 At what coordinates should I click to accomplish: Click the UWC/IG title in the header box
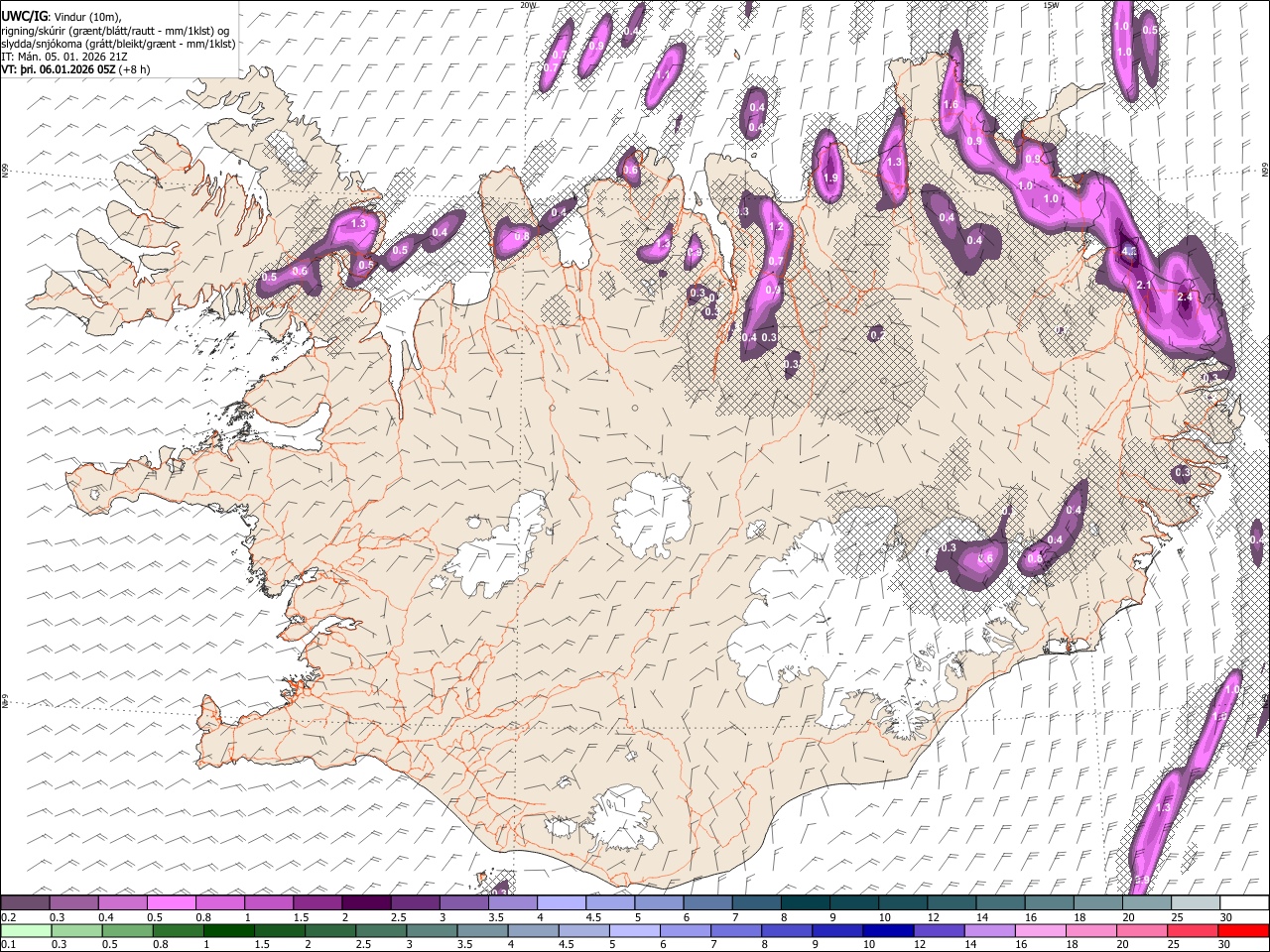coord(22,17)
